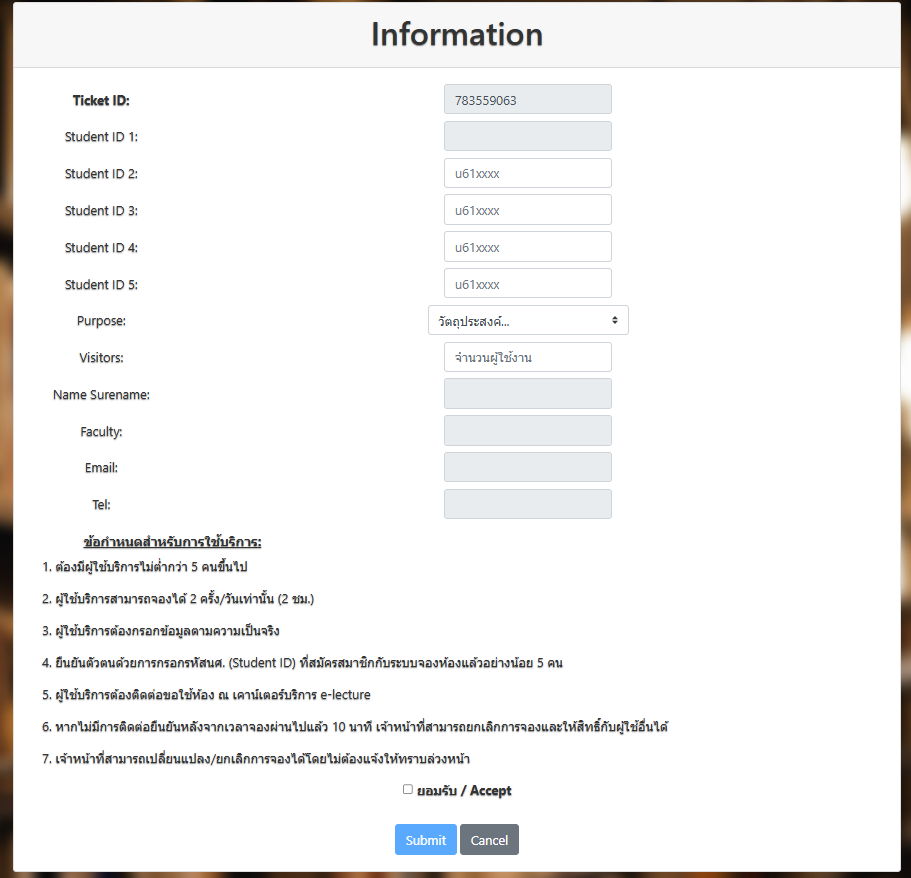
Task: Click the underlined ข้อกำหนดสำหรับการใช้บริการ heading
Action: pyautogui.click(x=173, y=542)
